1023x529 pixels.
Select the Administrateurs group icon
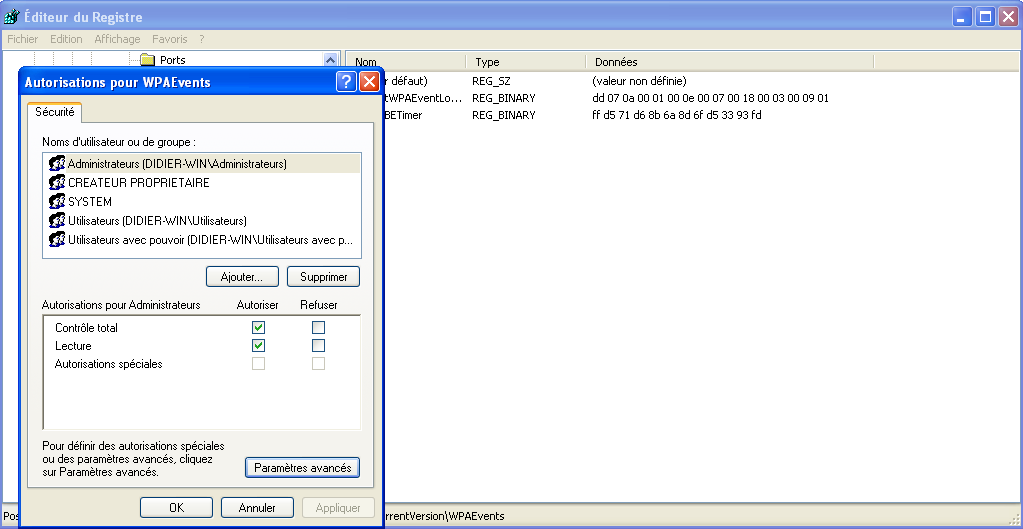coord(57,164)
